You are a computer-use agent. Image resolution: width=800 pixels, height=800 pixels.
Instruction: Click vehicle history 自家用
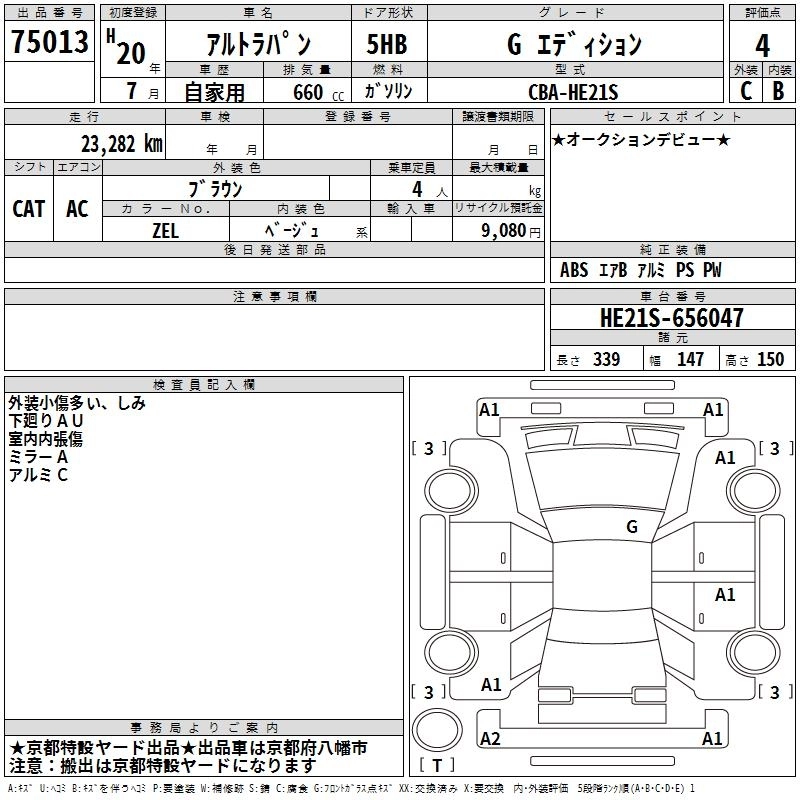pyautogui.click(x=214, y=92)
